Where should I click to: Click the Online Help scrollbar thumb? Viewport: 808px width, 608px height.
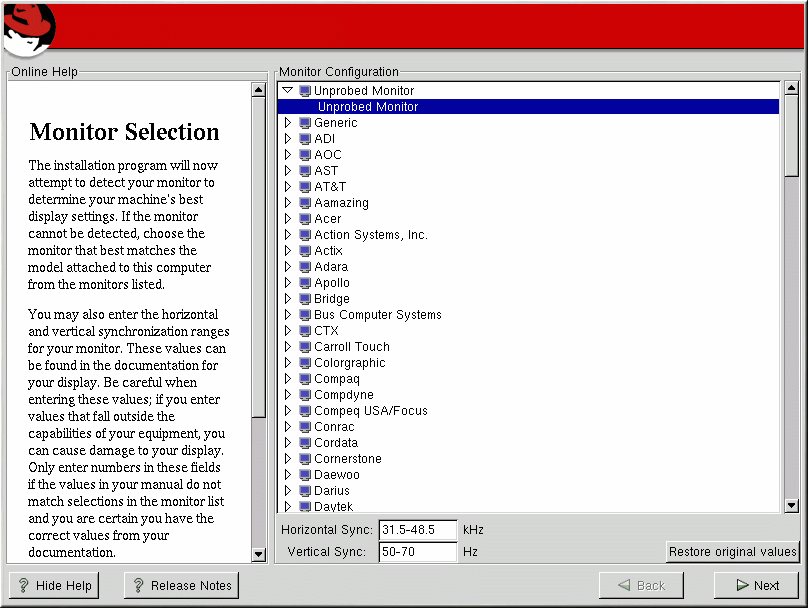click(x=259, y=257)
